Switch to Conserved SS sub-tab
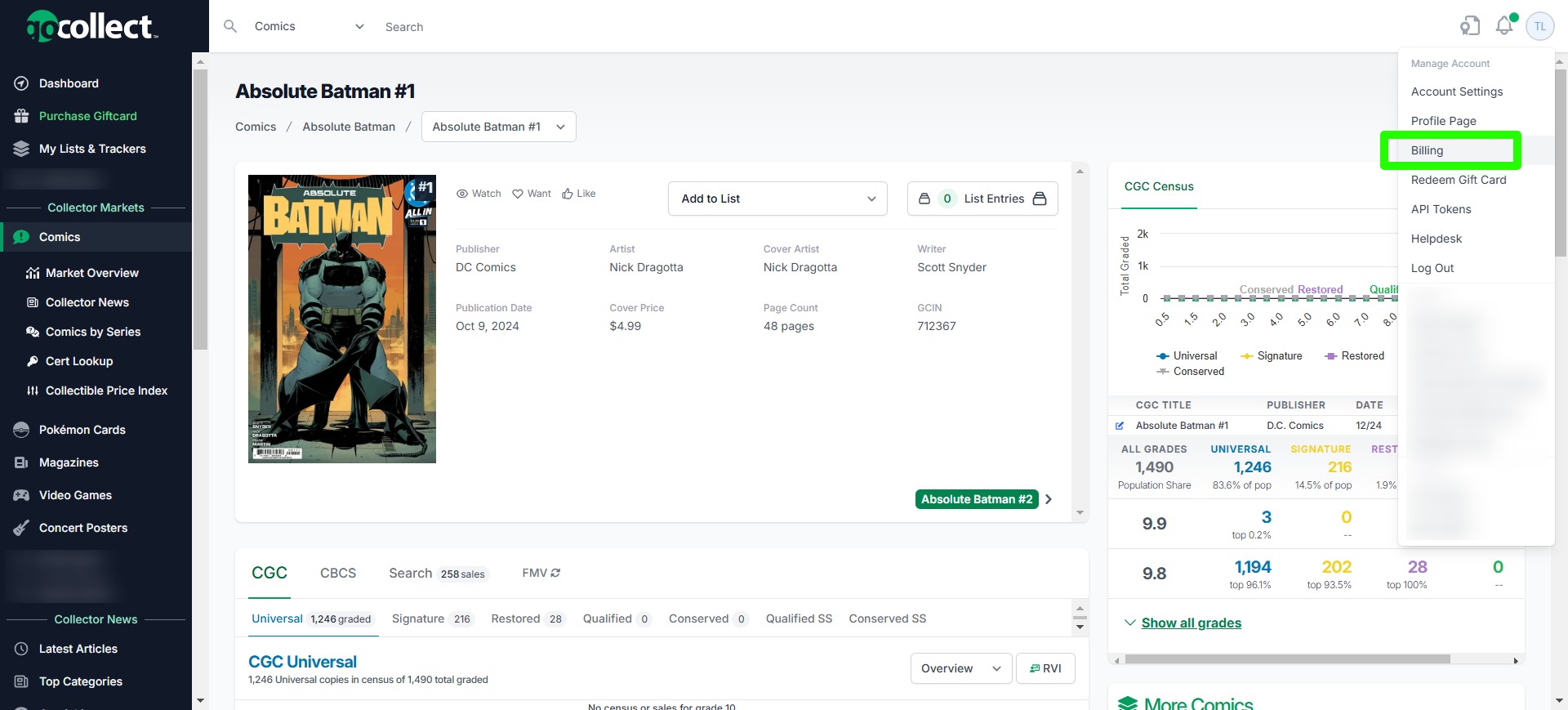1568x710 pixels. tap(887, 618)
